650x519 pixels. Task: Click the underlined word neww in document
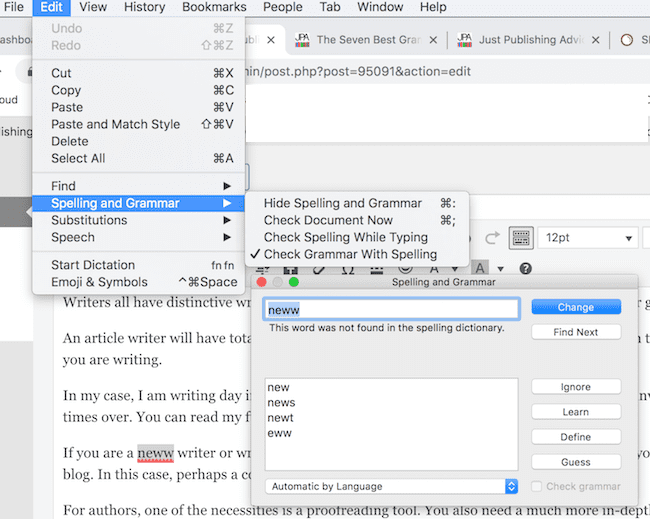(x=155, y=453)
